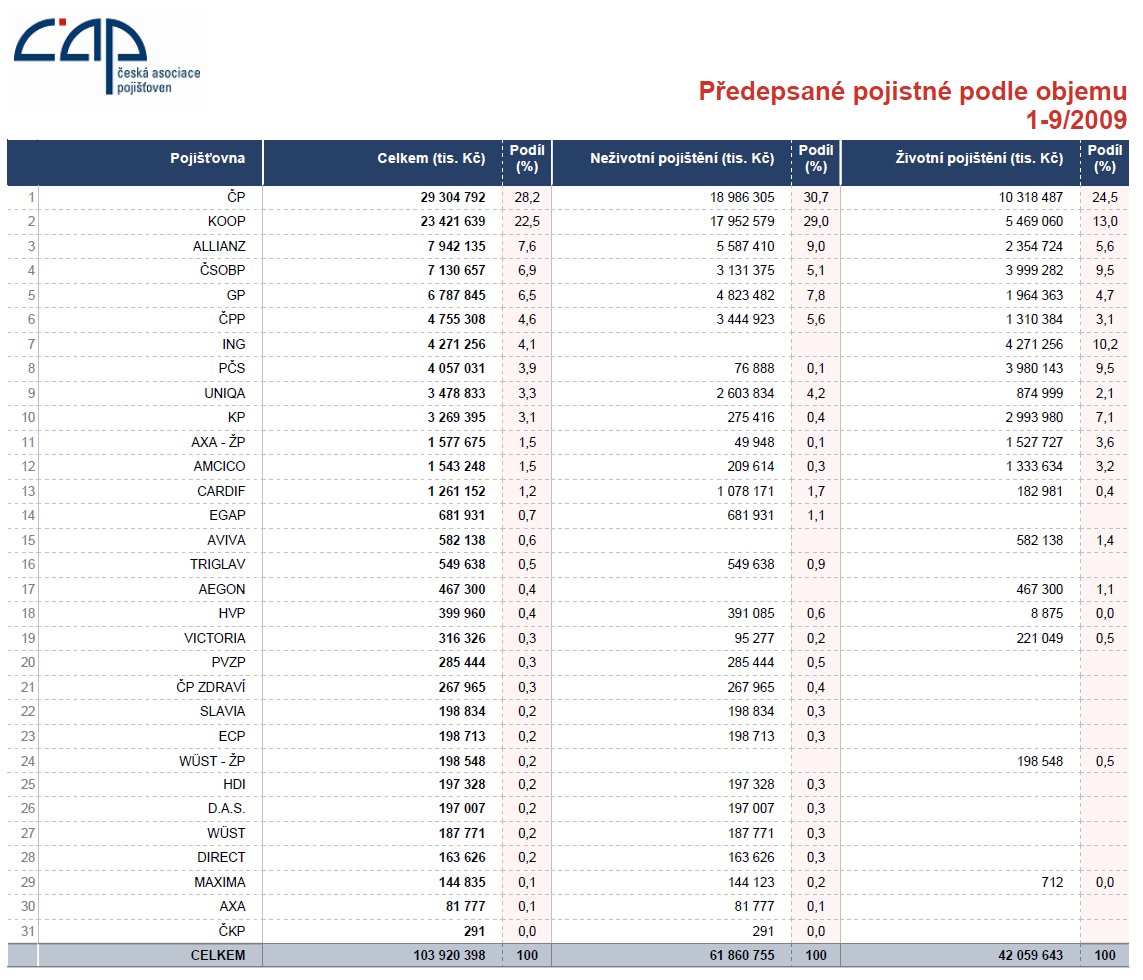Screen dimensions: 1143x980
Task: Select KP life value 2 993 980
Action: 1034,418
